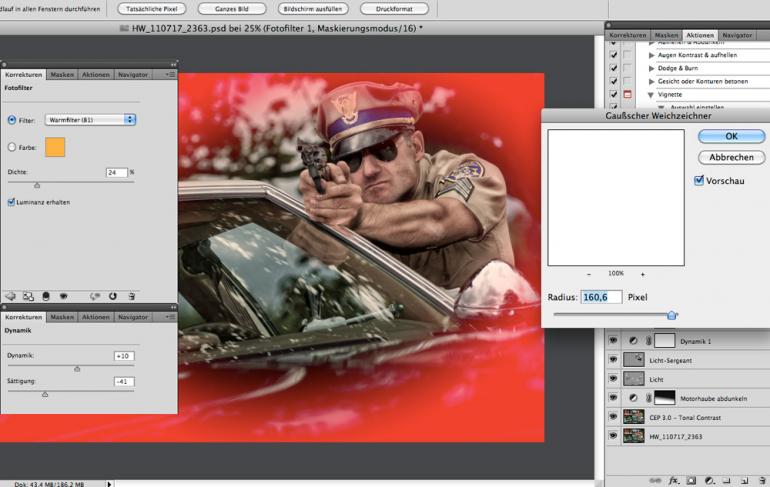This screenshot has width=770, height=487.
Task: Add a layer mask via bottom icon
Action: [691, 480]
